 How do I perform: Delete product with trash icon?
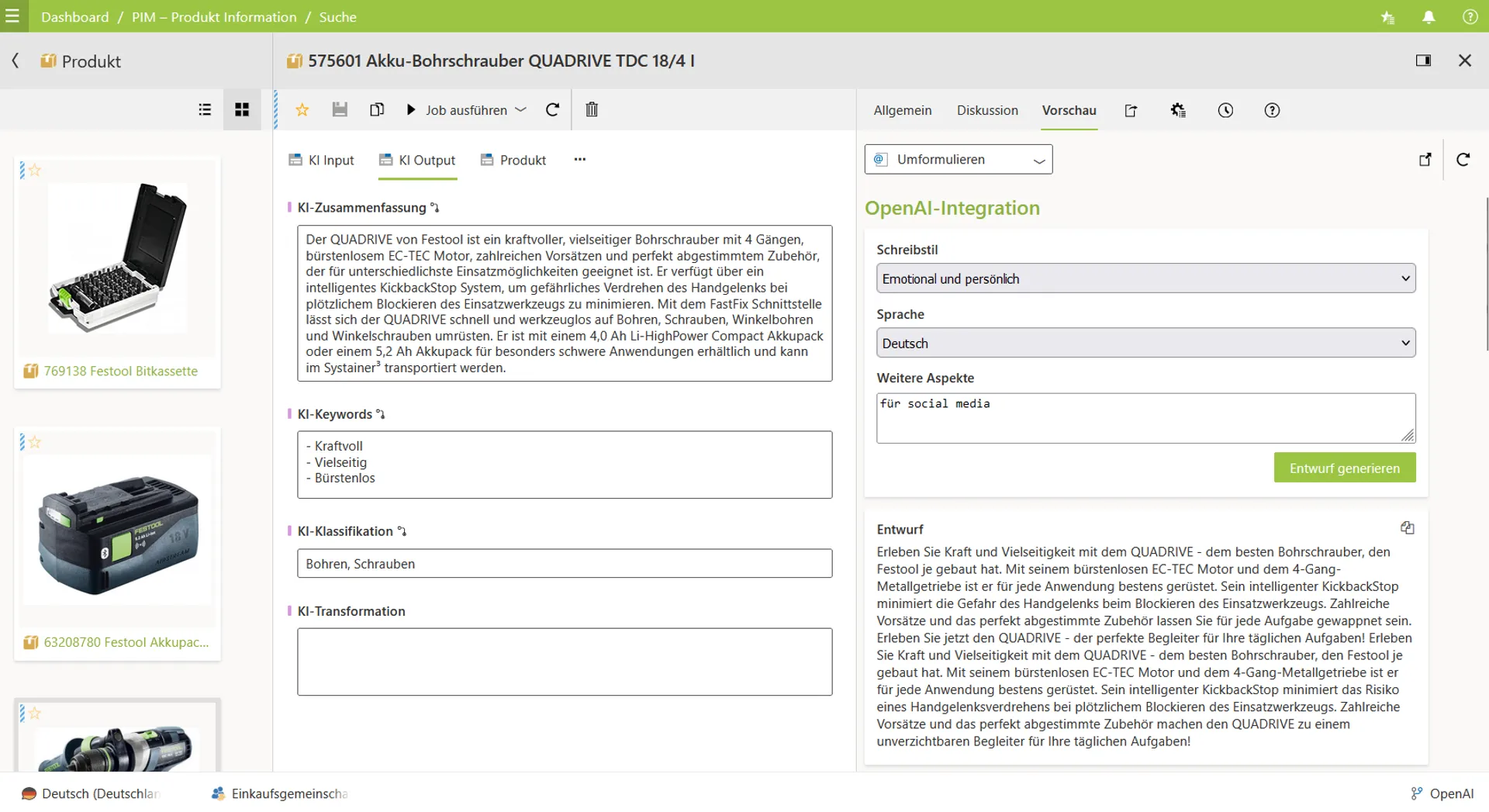click(x=592, y=109)
